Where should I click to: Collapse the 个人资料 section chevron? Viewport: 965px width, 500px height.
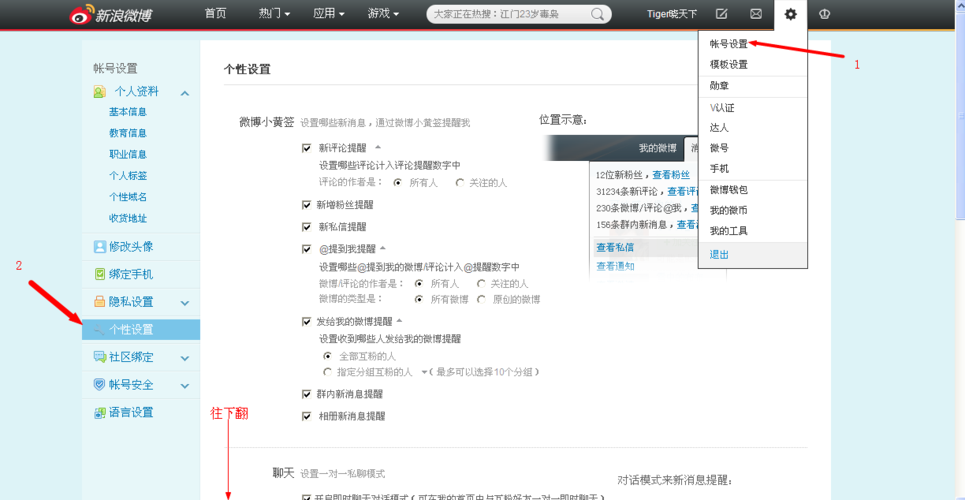(185, 93)
